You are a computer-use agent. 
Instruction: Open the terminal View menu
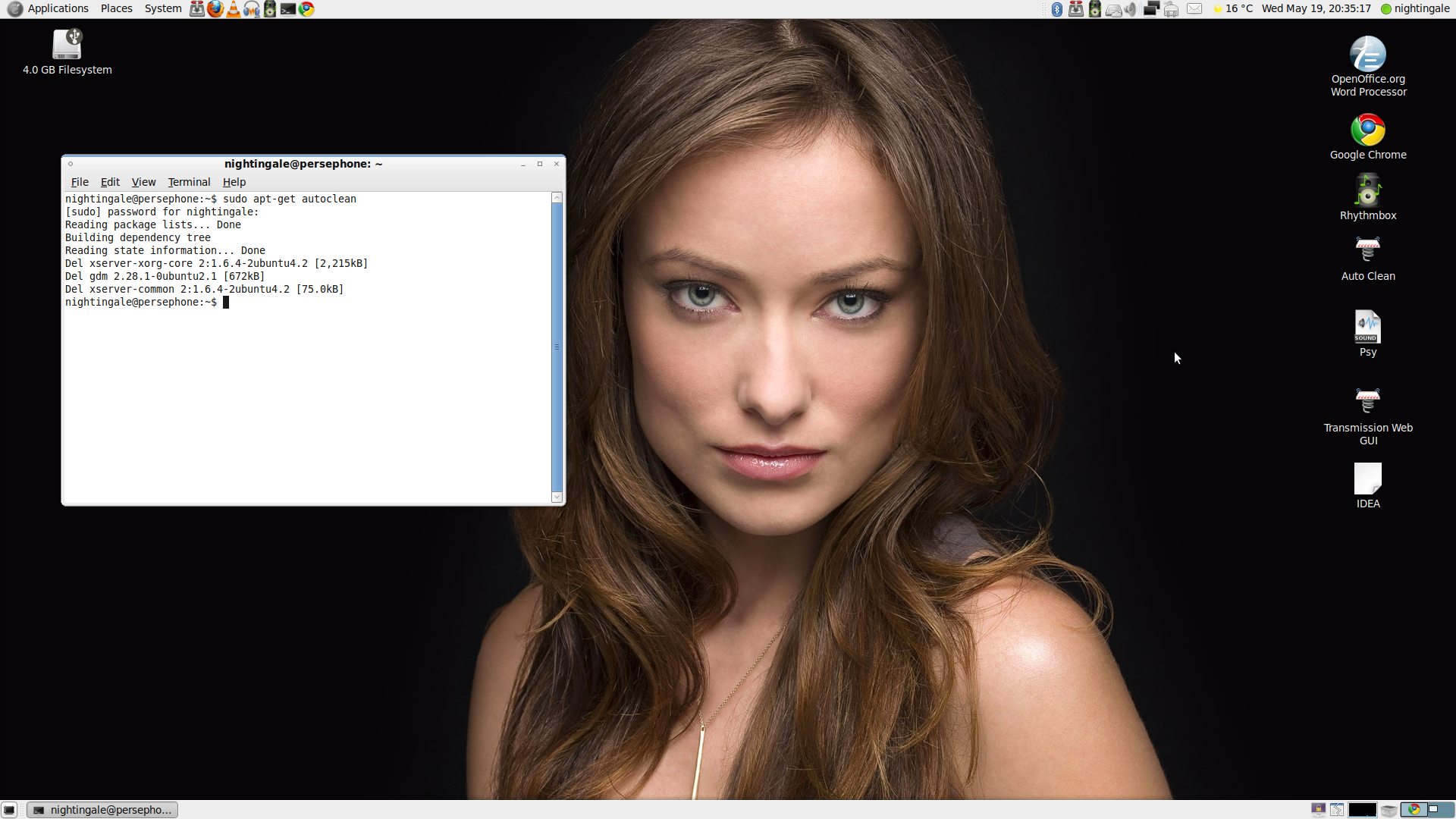click(x=143, y=182)
